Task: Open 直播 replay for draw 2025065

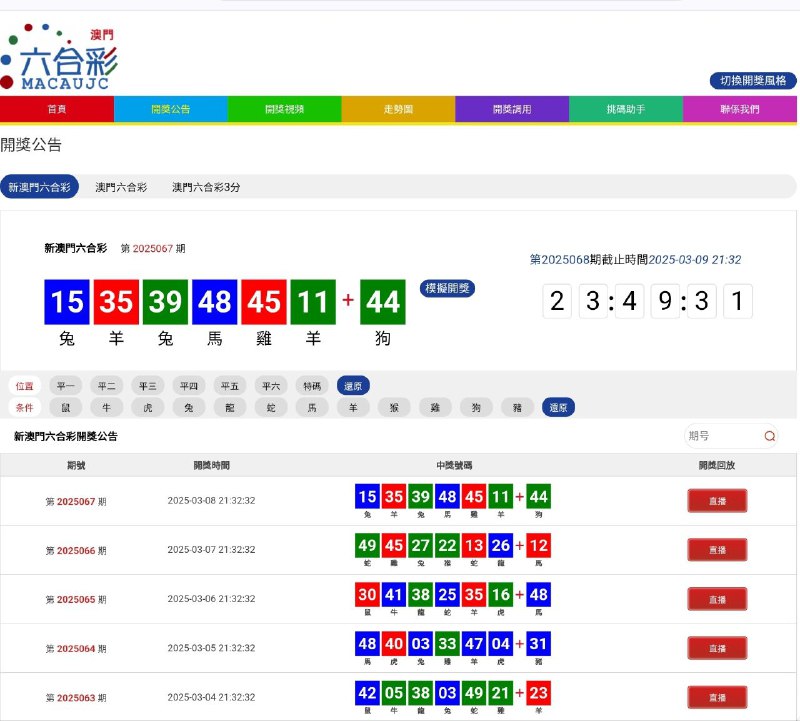Action: (717, 600)
